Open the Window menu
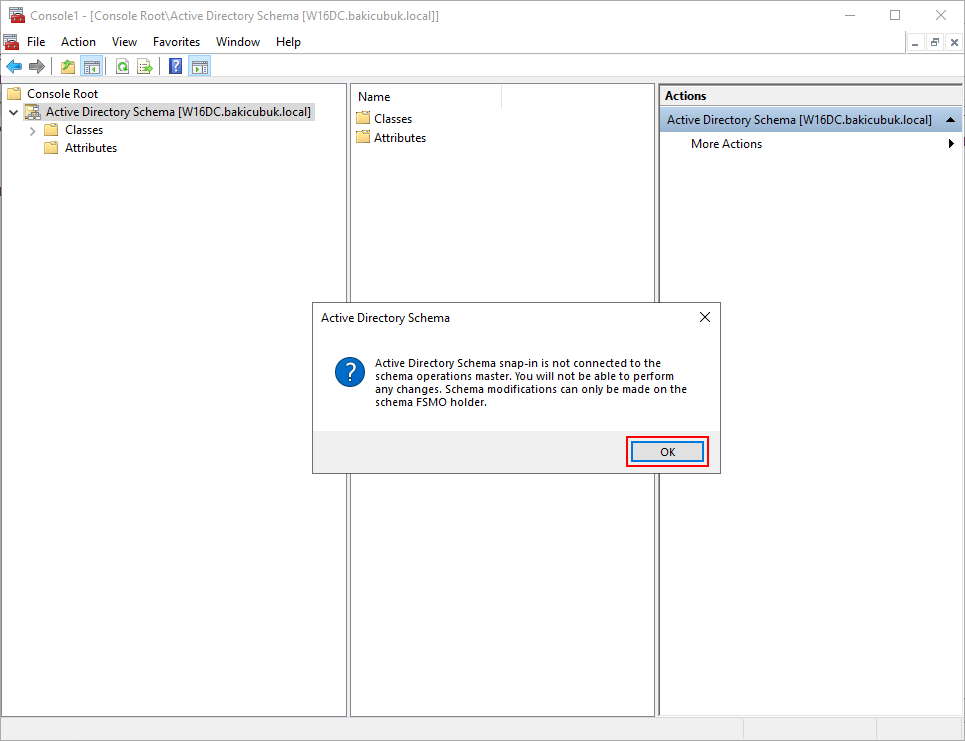965x741 pixels. point(238,42)
